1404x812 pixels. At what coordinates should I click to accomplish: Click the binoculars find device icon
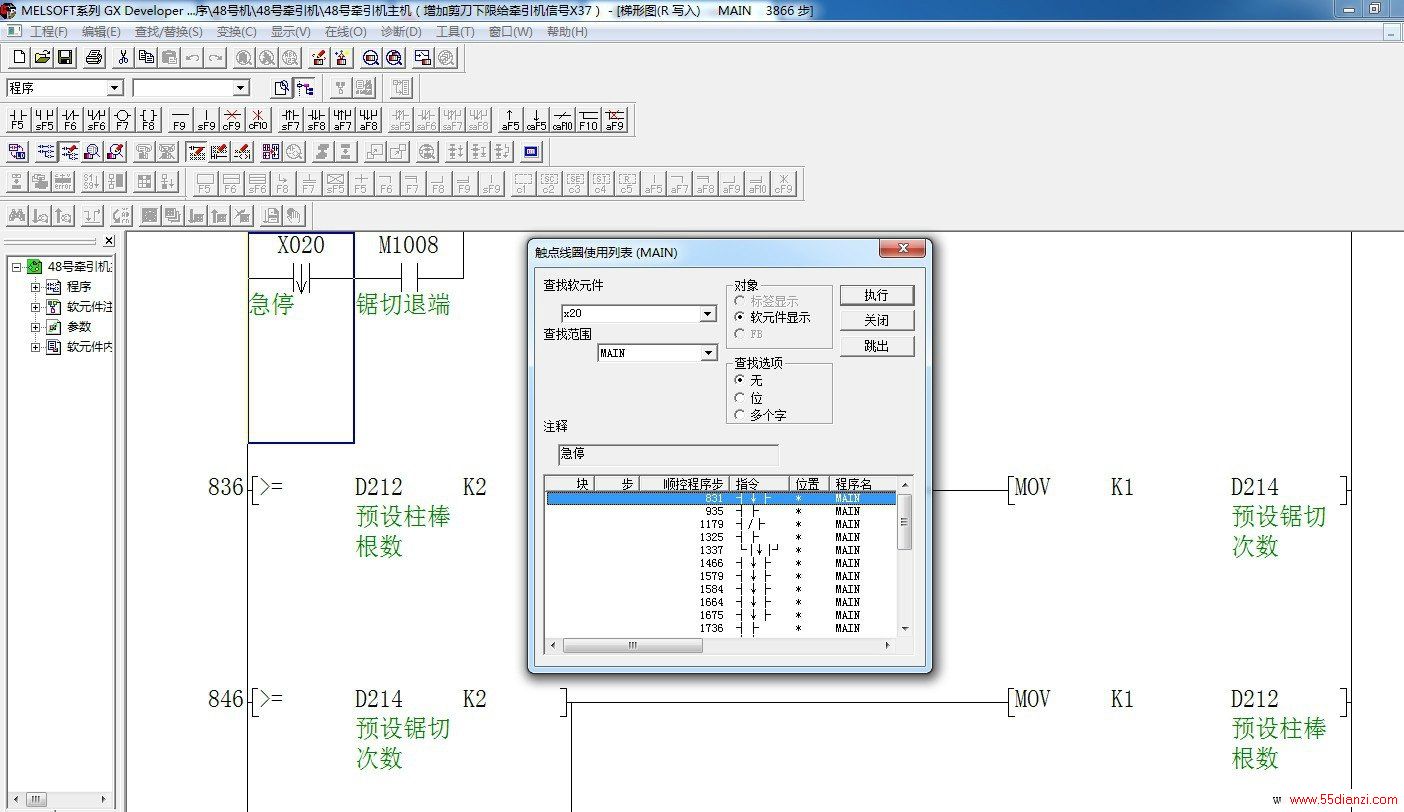click(x=17, y=214)
